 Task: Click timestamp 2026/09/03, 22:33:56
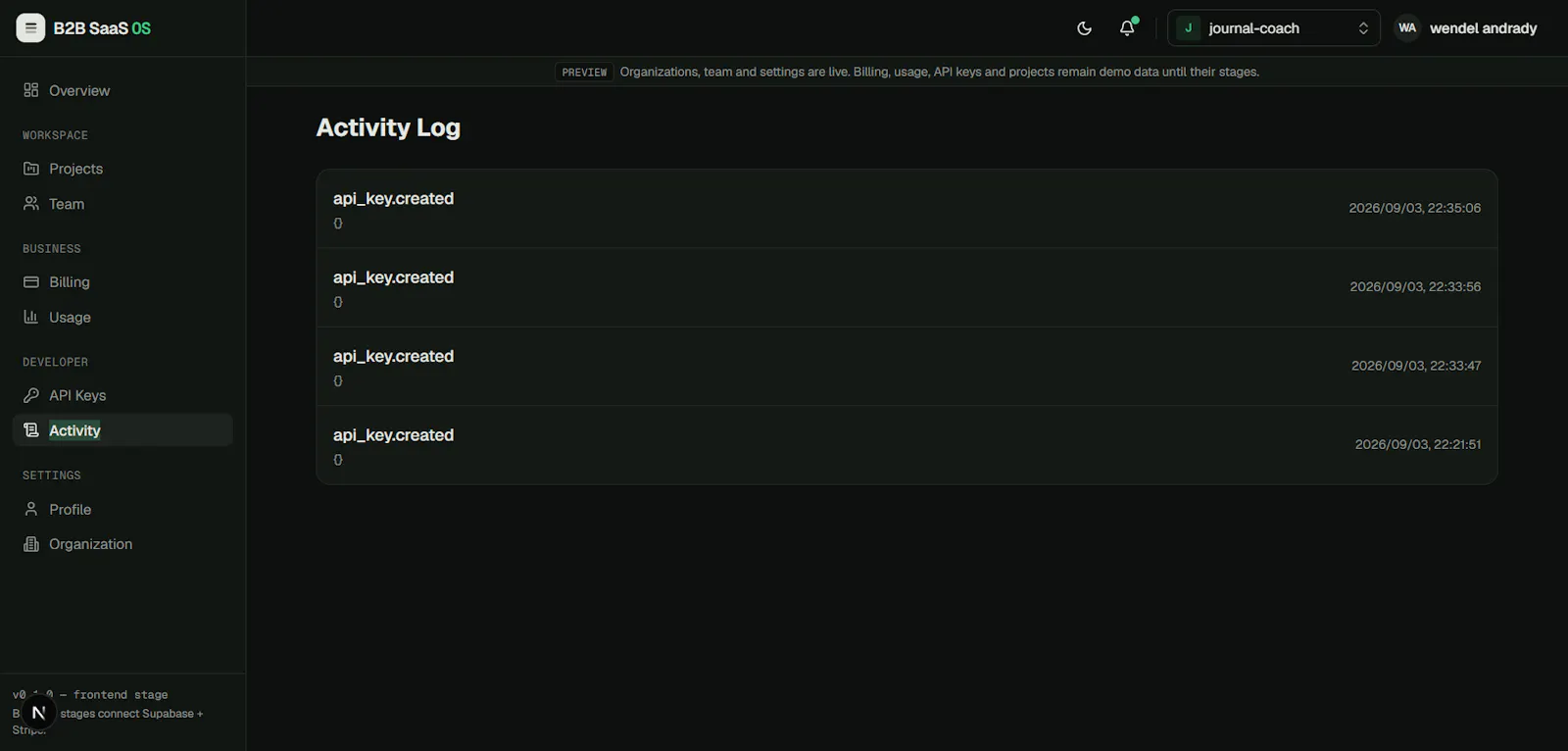pos(1415,286)
